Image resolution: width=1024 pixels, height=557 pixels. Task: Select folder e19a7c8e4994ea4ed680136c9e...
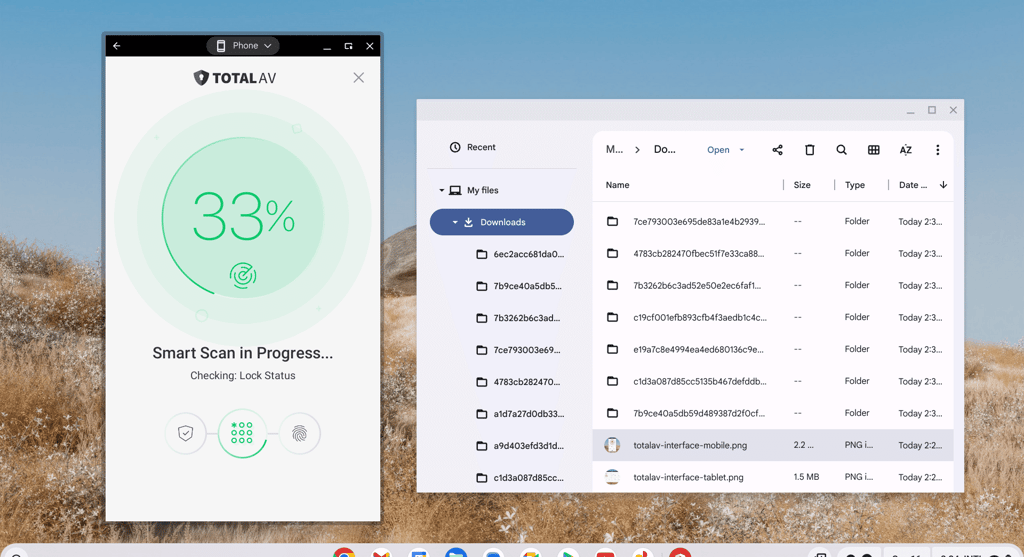[x=773, y=349]
